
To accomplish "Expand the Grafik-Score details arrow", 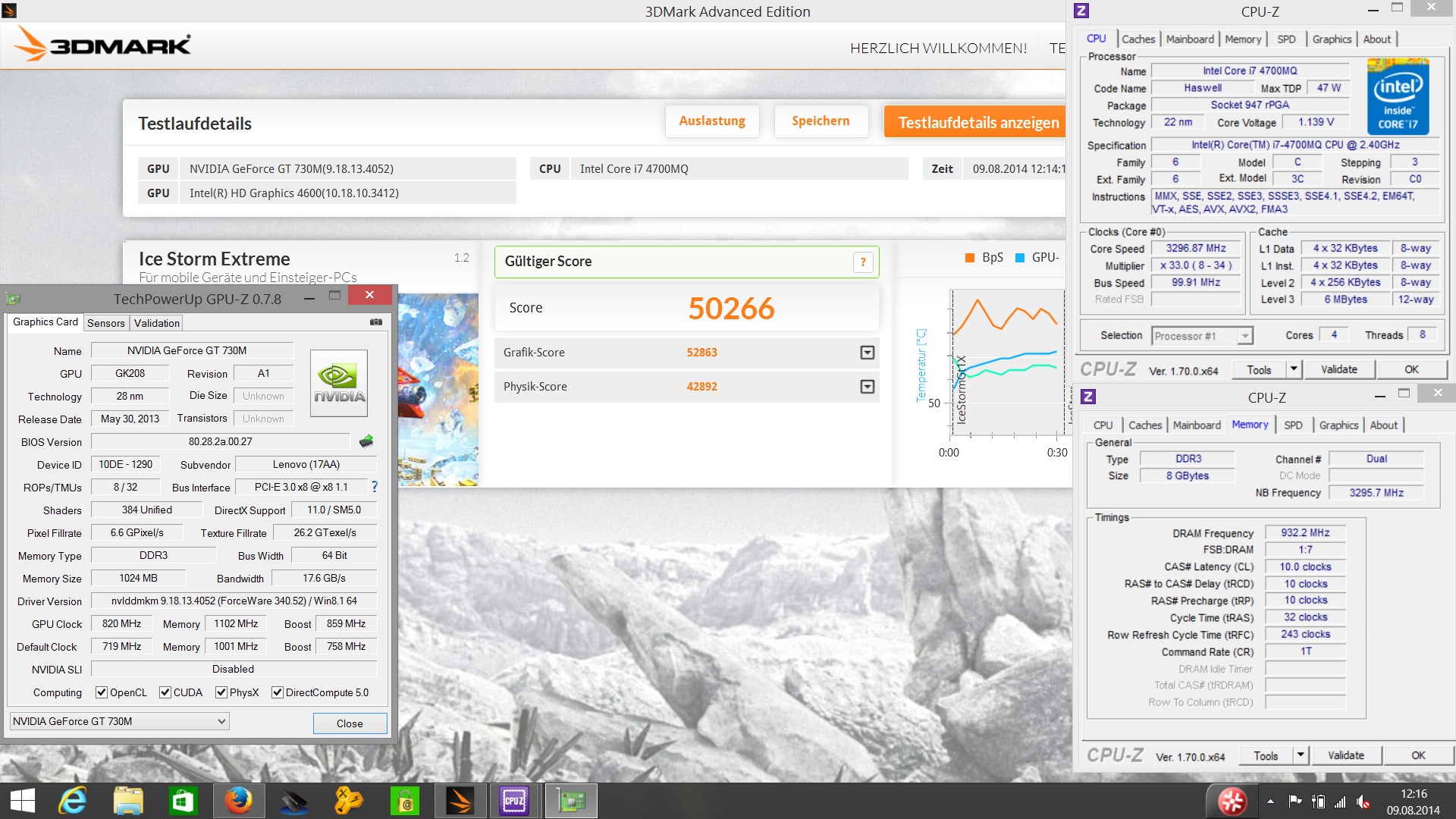I will point(868,353).
